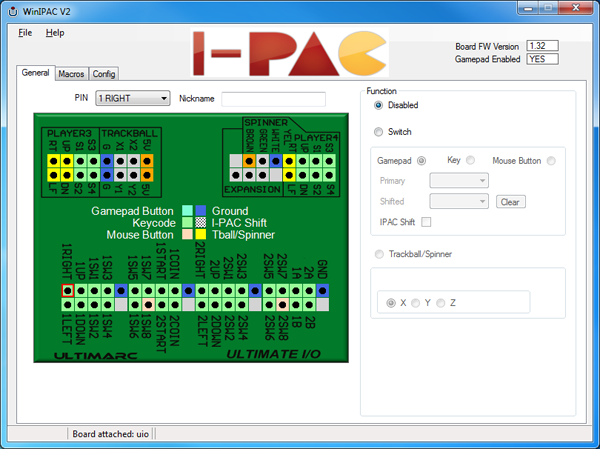600x449 pixels.
Task: Open the Primary dropdown
Action: tap(459, 181)
